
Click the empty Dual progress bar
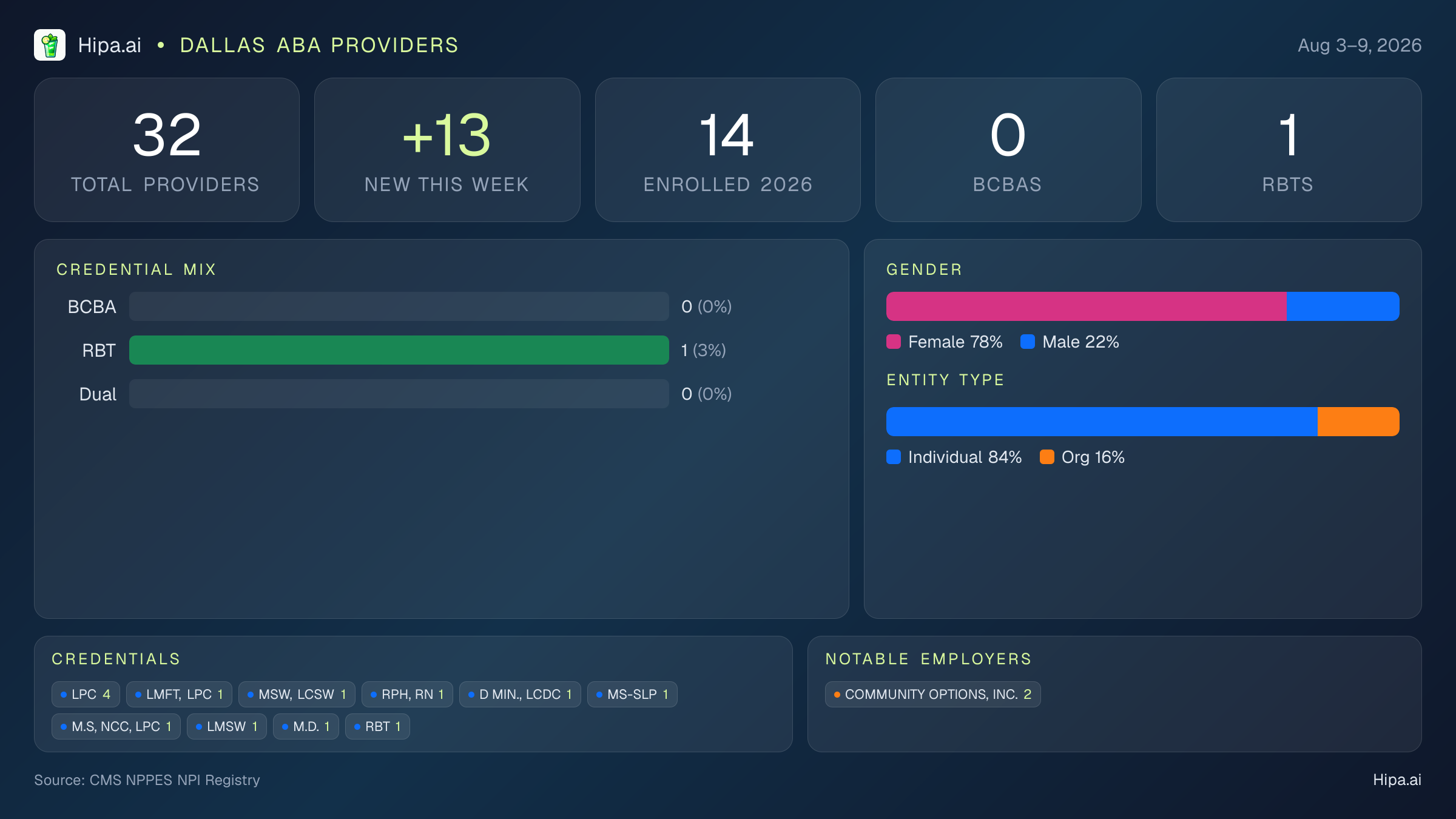click(x=399, y=394)
